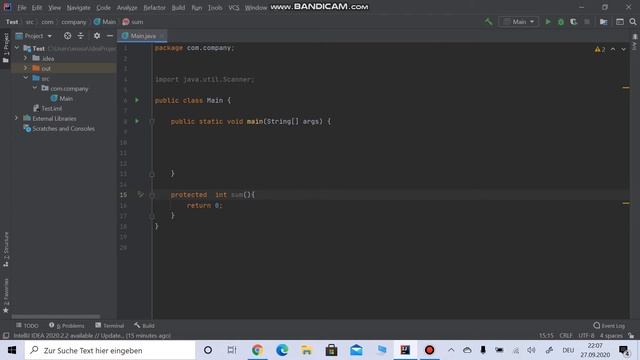This screenshot has width=640, height=360.
Task: Open Chrome from the Windows taskbar
Action: [257, 350]
